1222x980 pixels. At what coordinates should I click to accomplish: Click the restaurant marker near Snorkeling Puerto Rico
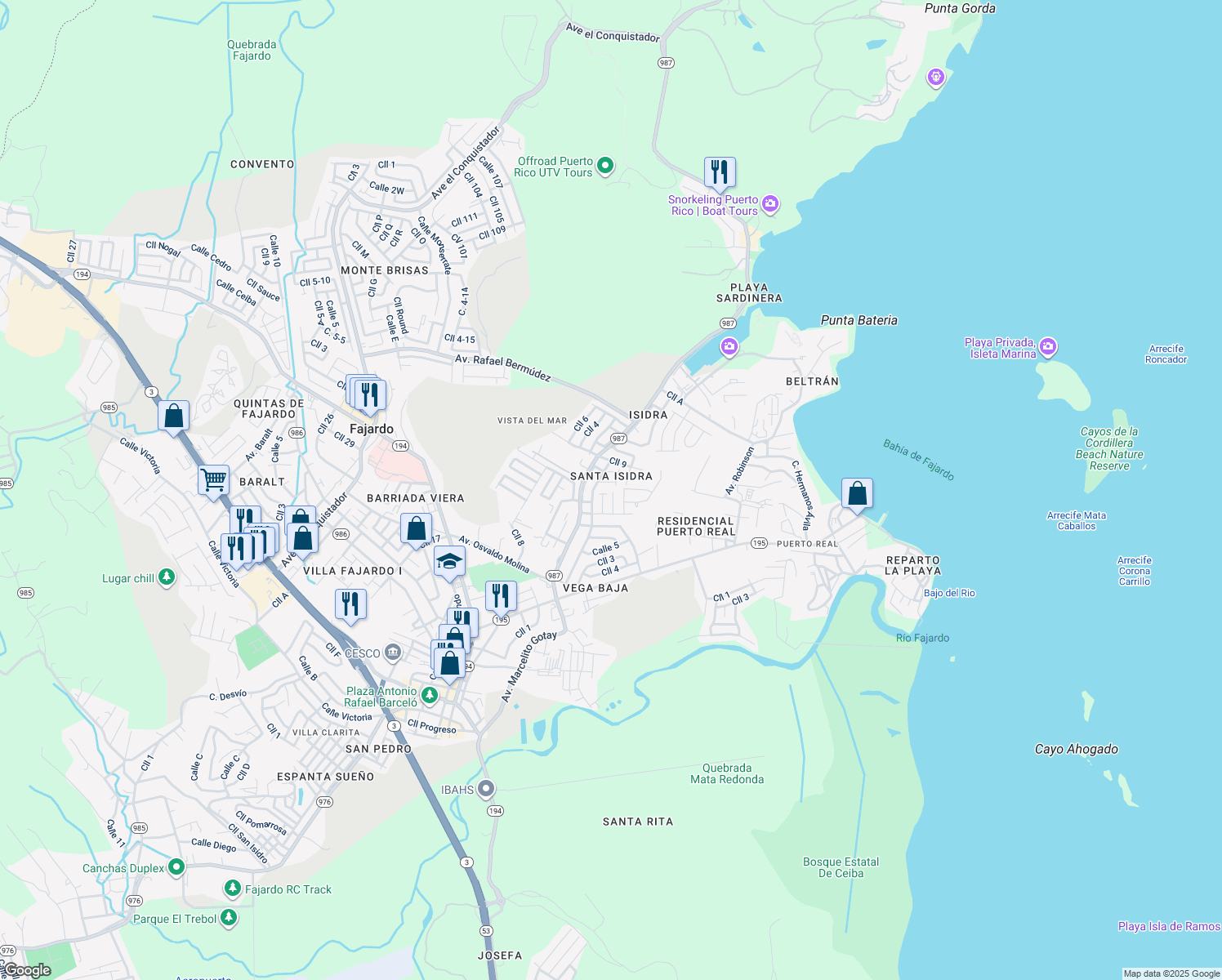coord(720,172)
